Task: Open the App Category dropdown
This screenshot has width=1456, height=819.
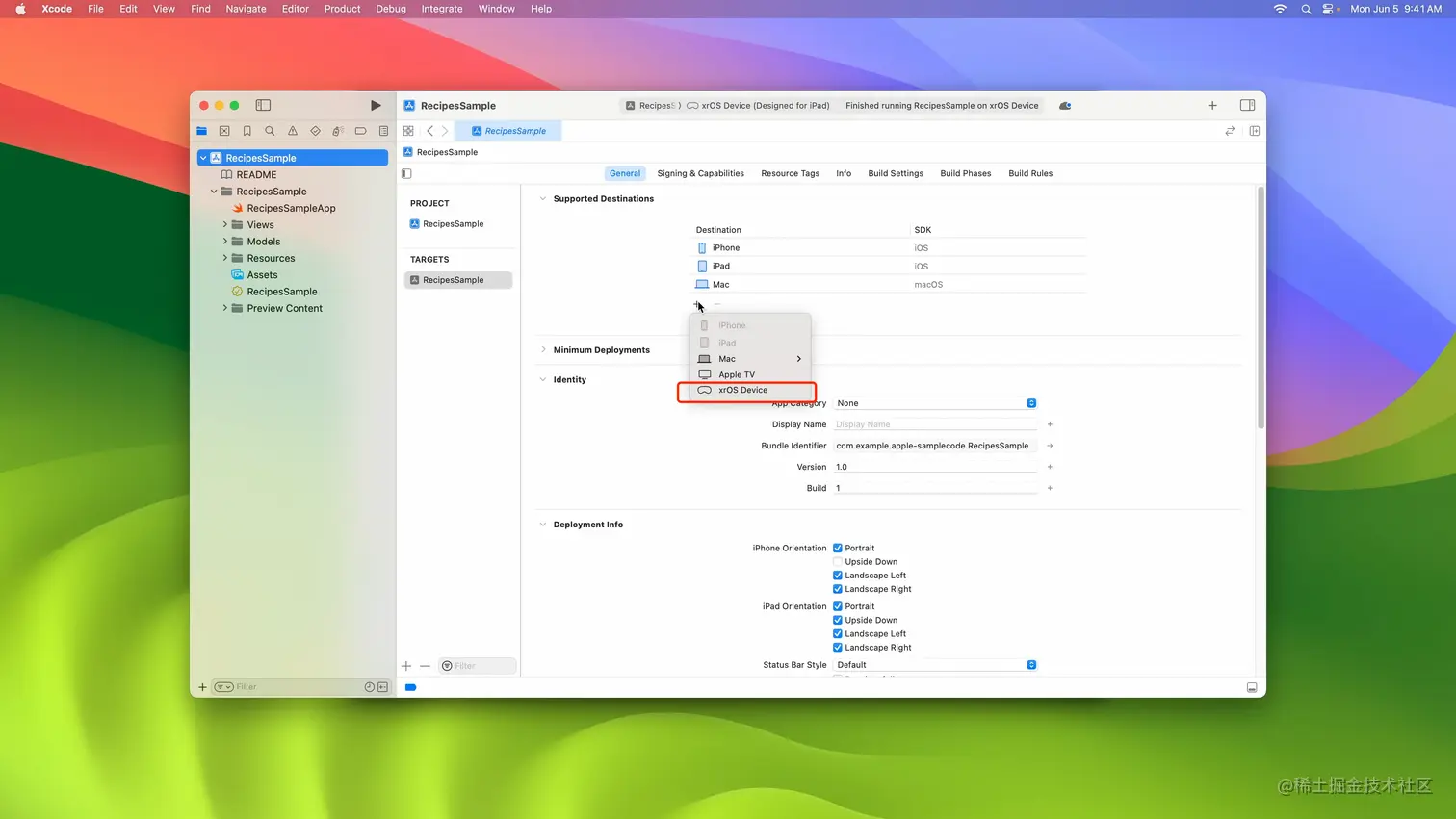Action: pos(935,403)
